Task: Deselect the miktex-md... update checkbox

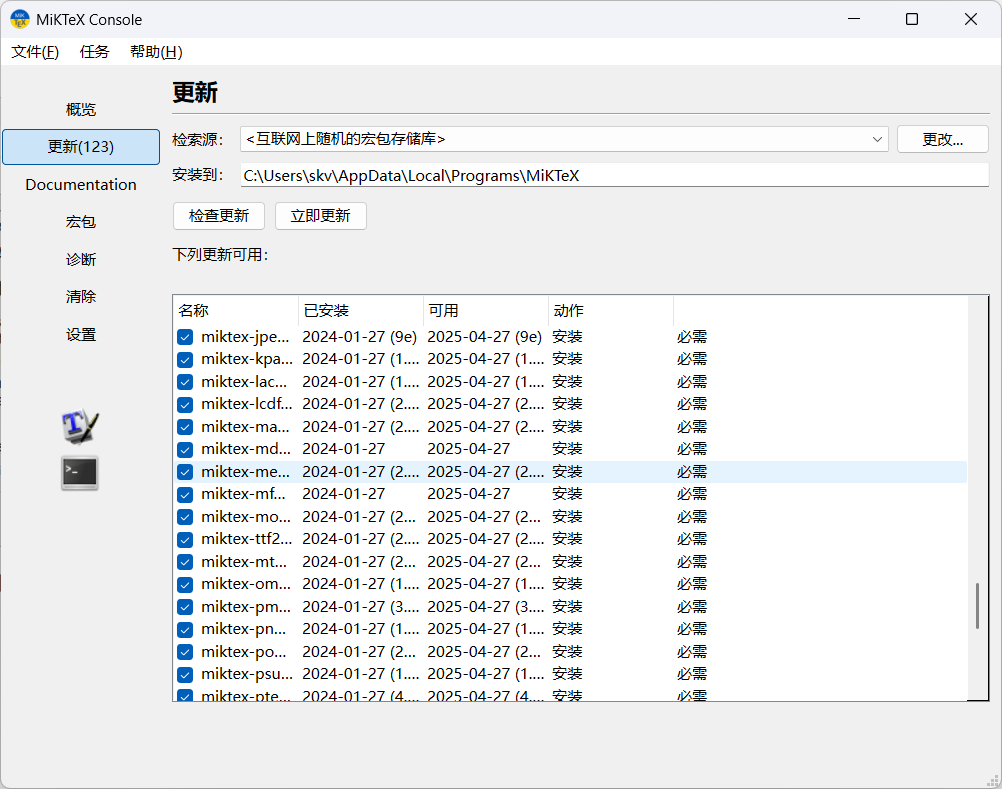Action: (185, 449)
